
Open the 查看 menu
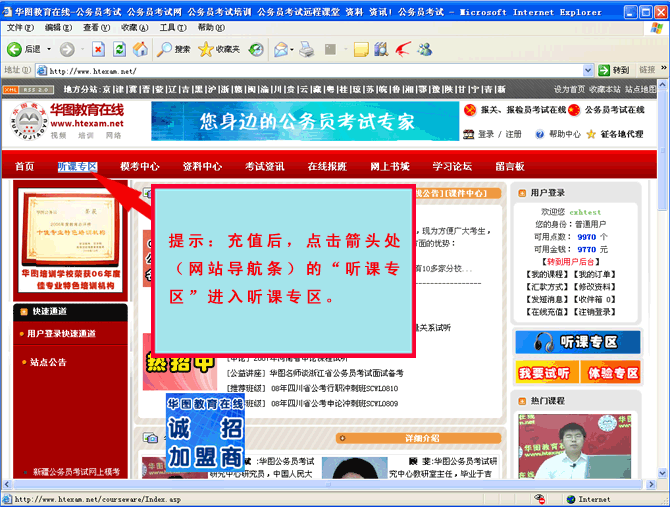(x=96, y=28)
